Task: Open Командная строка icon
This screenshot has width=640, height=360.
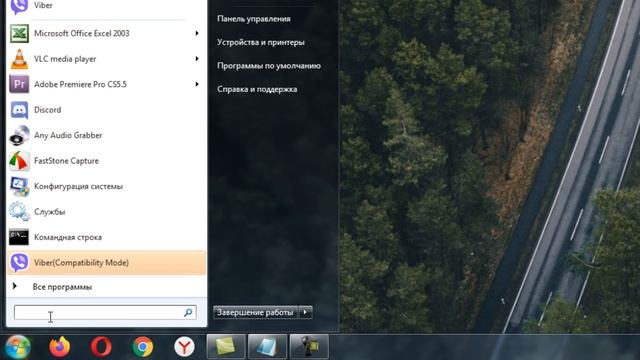Action: (x=19, y=237)
